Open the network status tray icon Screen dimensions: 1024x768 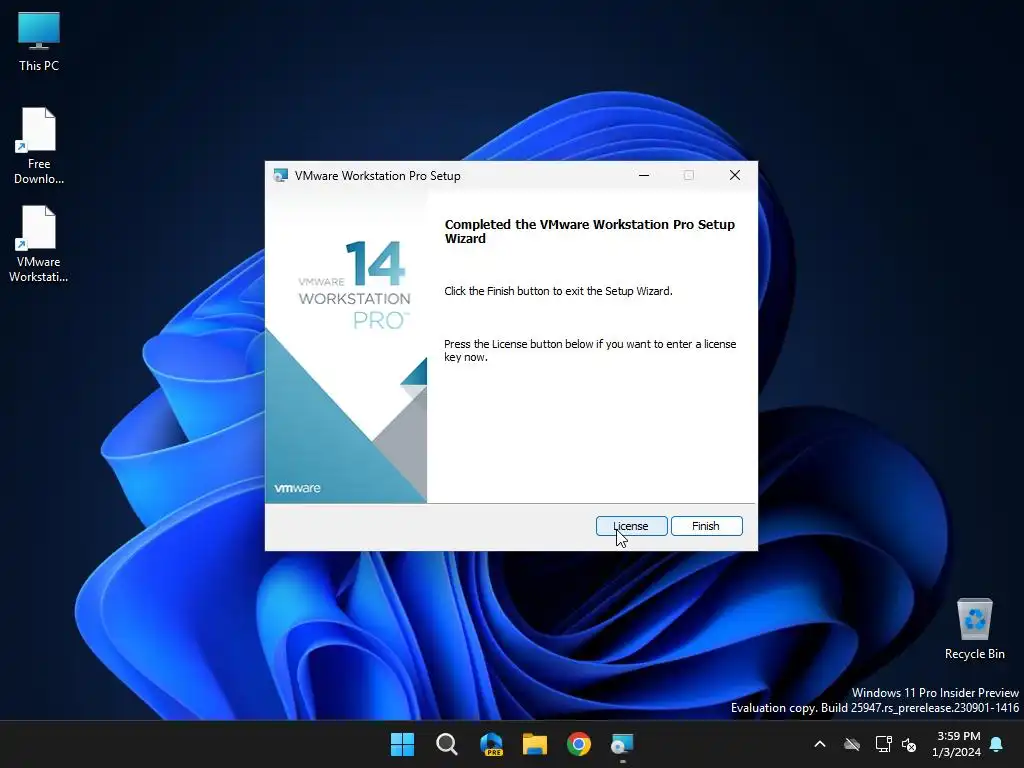[883, 744]
